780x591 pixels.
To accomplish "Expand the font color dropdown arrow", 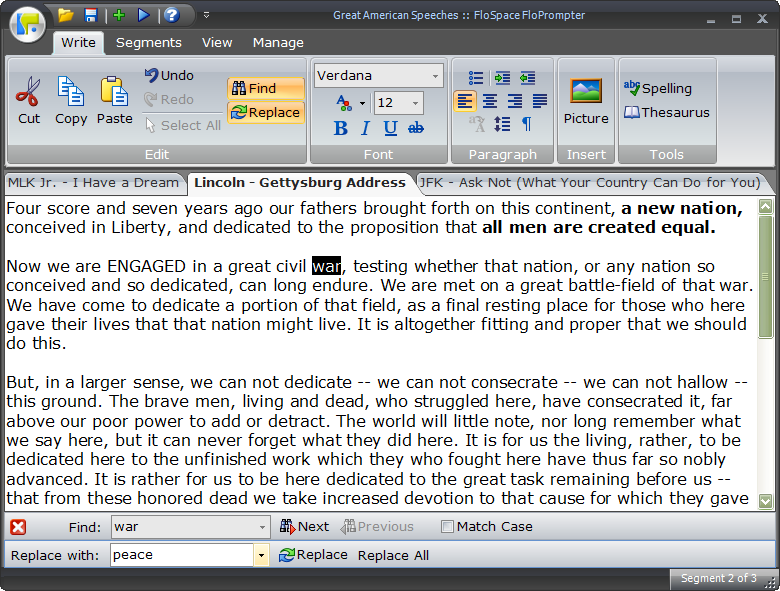I will tap(362, 103).
